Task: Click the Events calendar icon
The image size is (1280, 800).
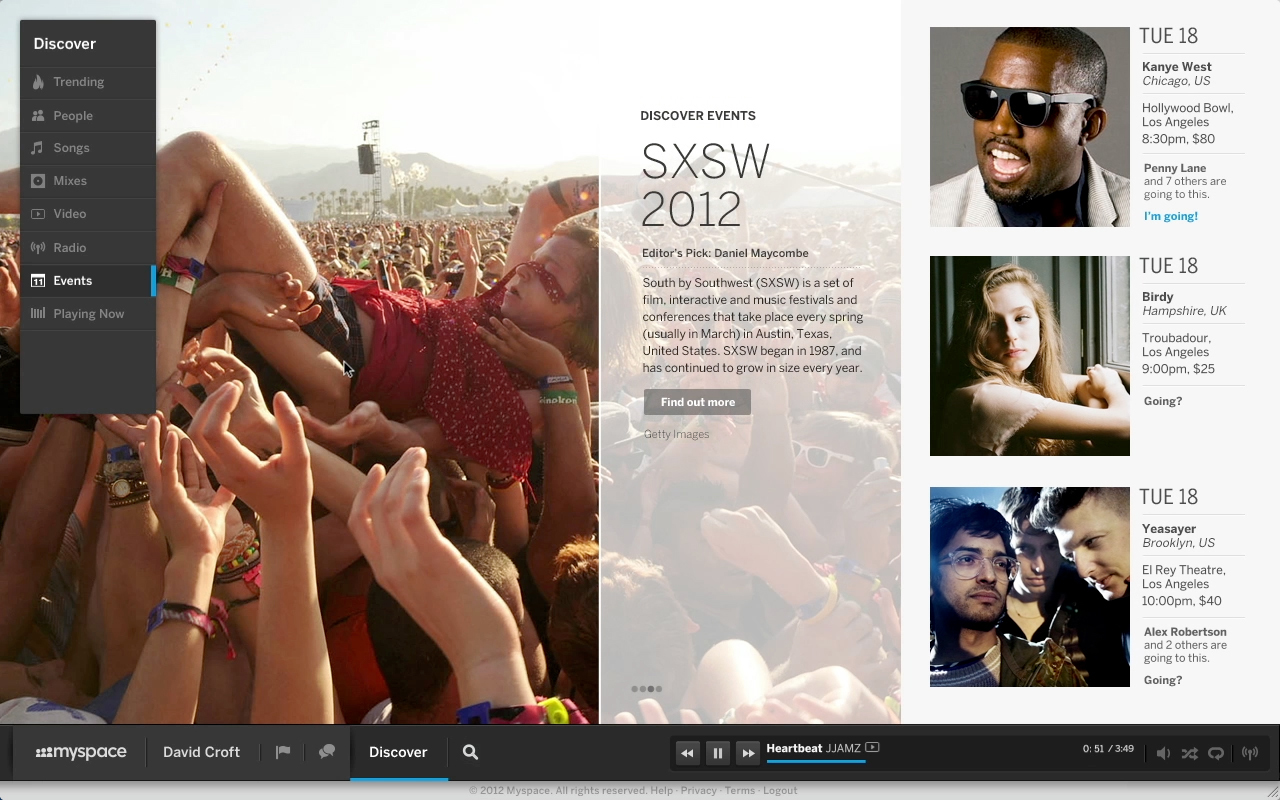Action: (x=38, y=281)
